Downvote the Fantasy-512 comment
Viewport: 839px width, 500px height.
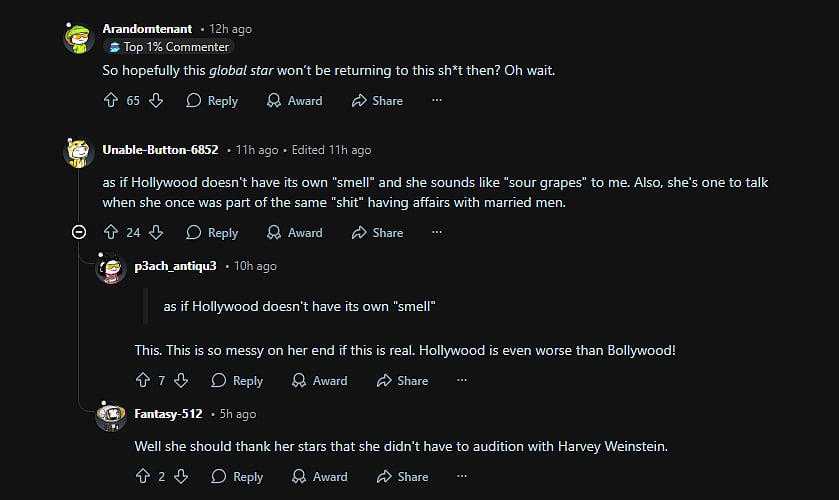click(x=181, y=476)
